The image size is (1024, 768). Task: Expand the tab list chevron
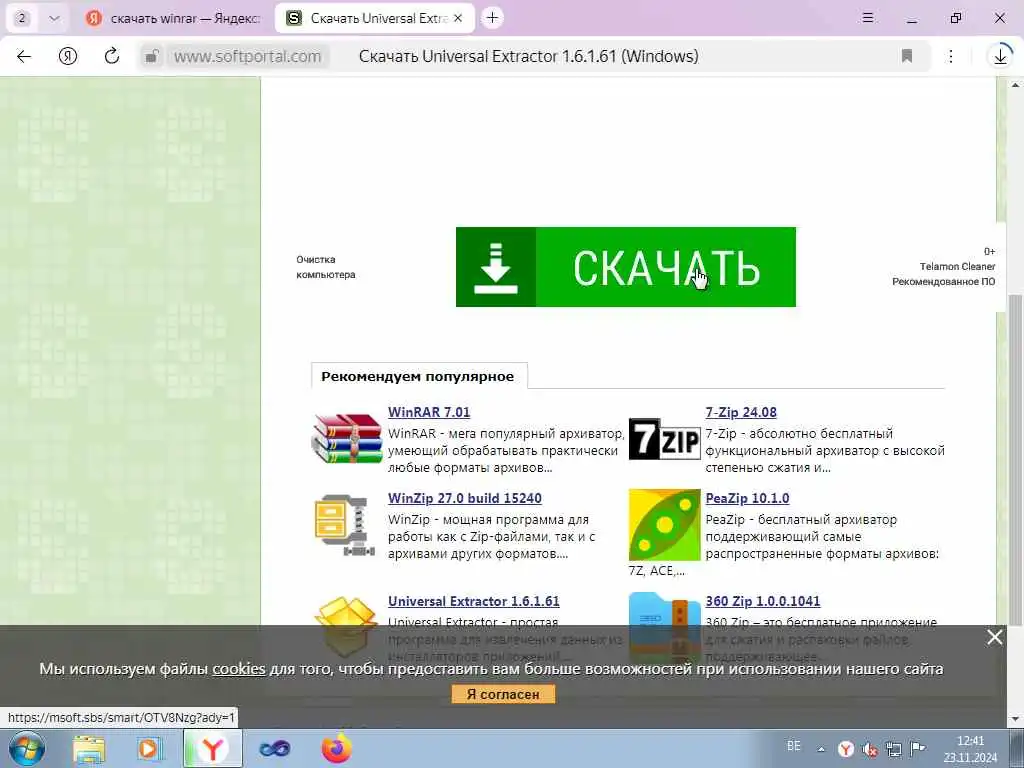[54, 18]
